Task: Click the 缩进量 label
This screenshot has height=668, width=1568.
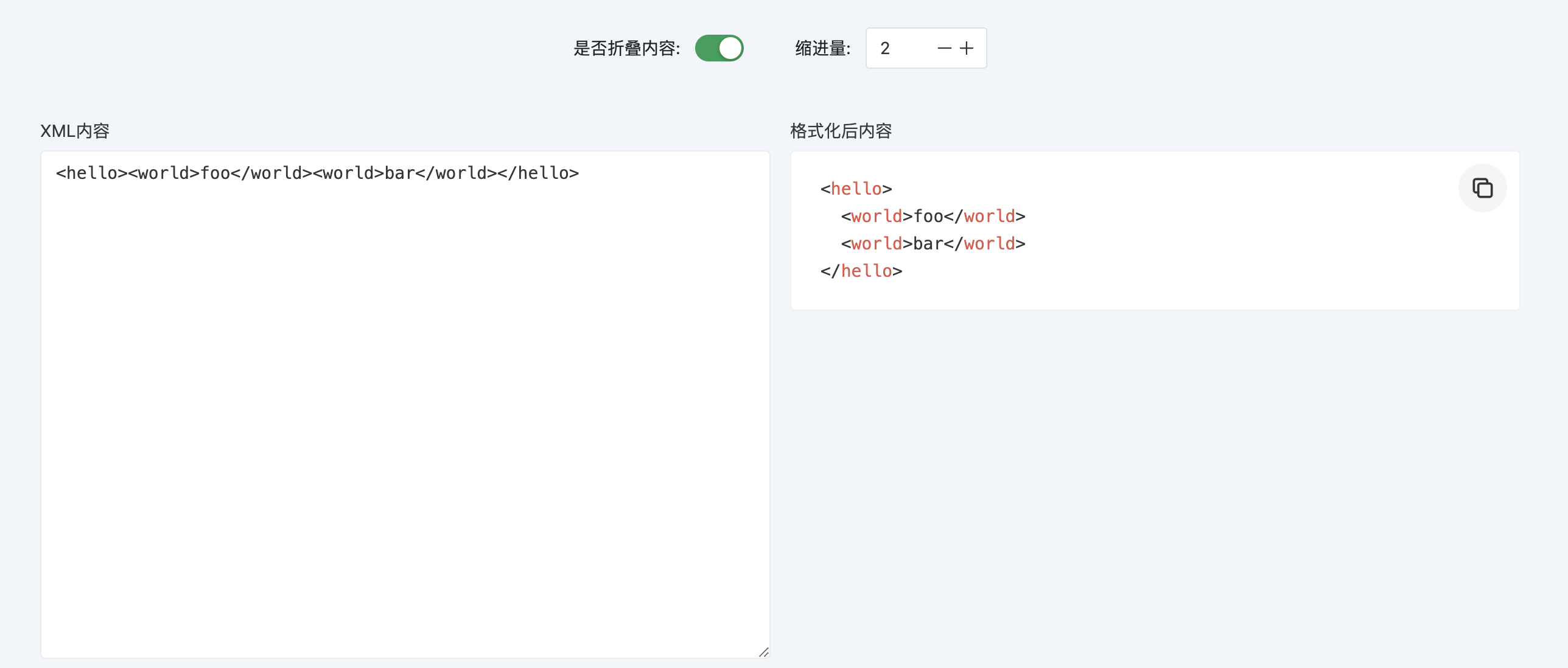Action: 822,48
